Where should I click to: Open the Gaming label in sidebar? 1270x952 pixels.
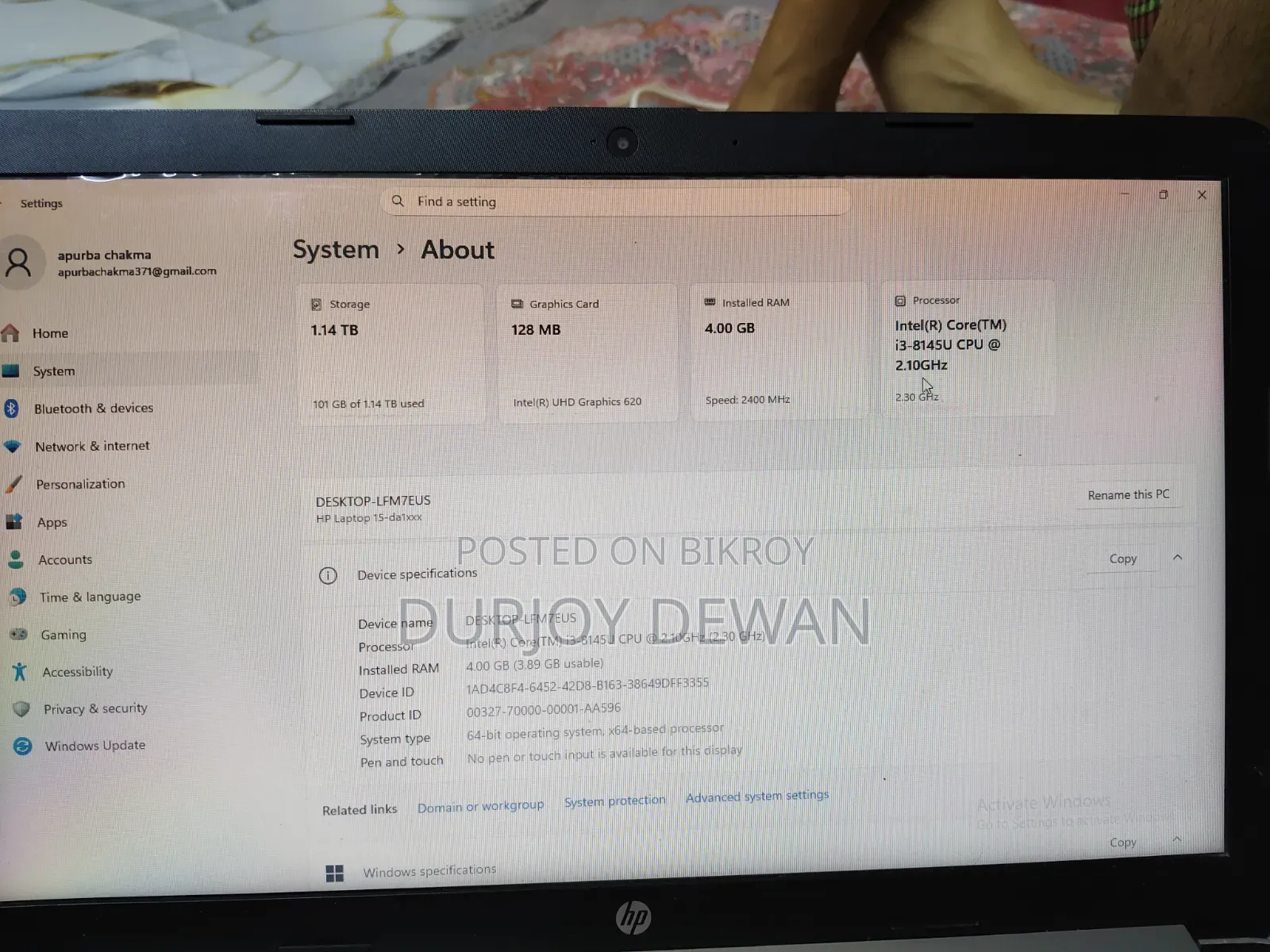pyautogui.click(x=63, y=635)
